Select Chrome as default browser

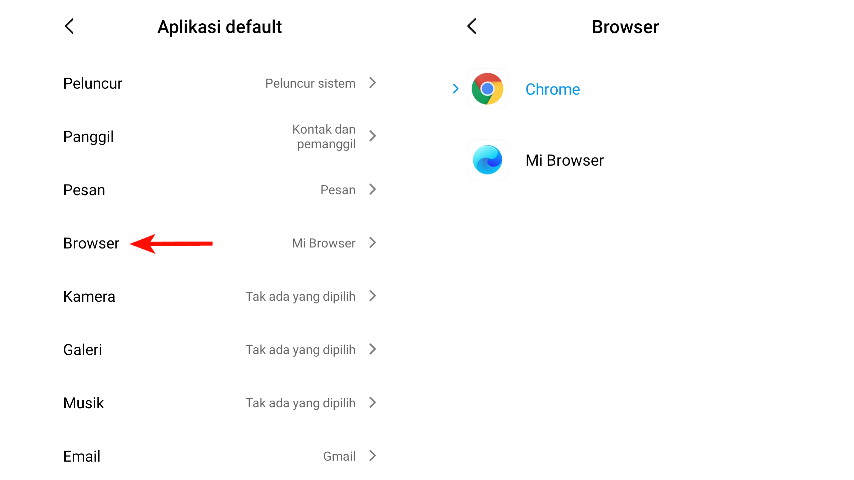click(552, 89)
